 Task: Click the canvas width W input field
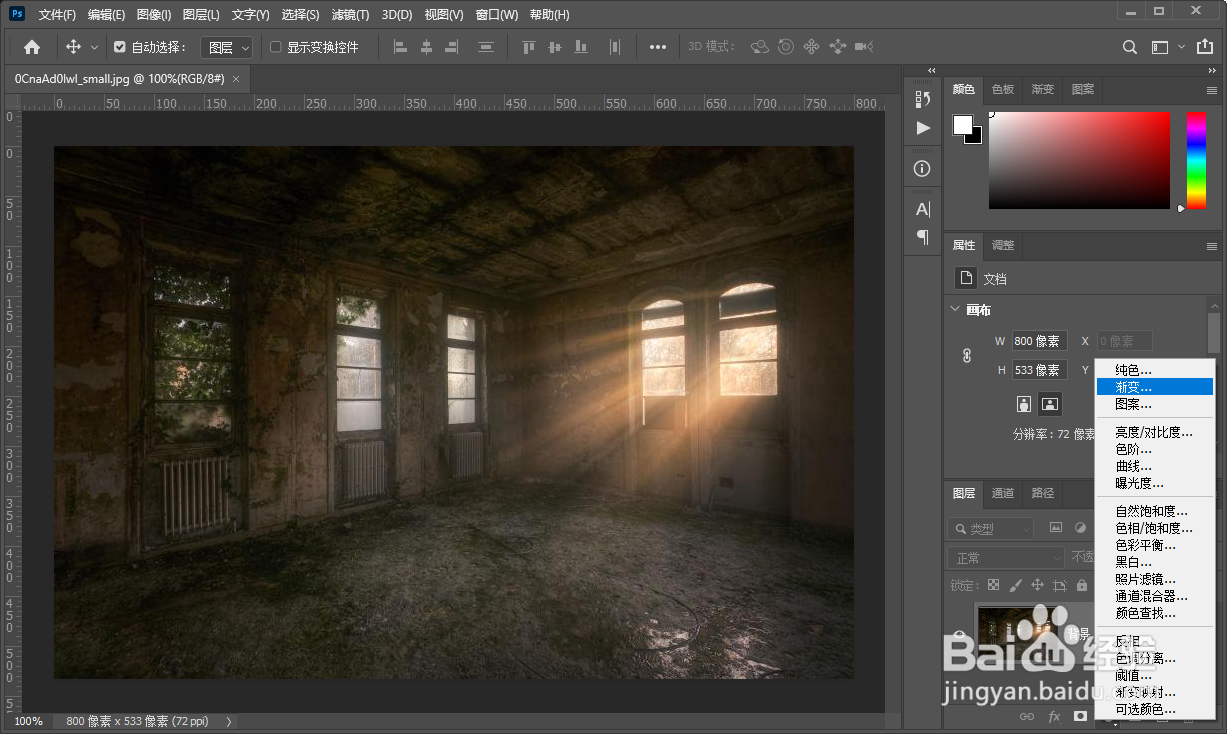tap(1040, 341)
